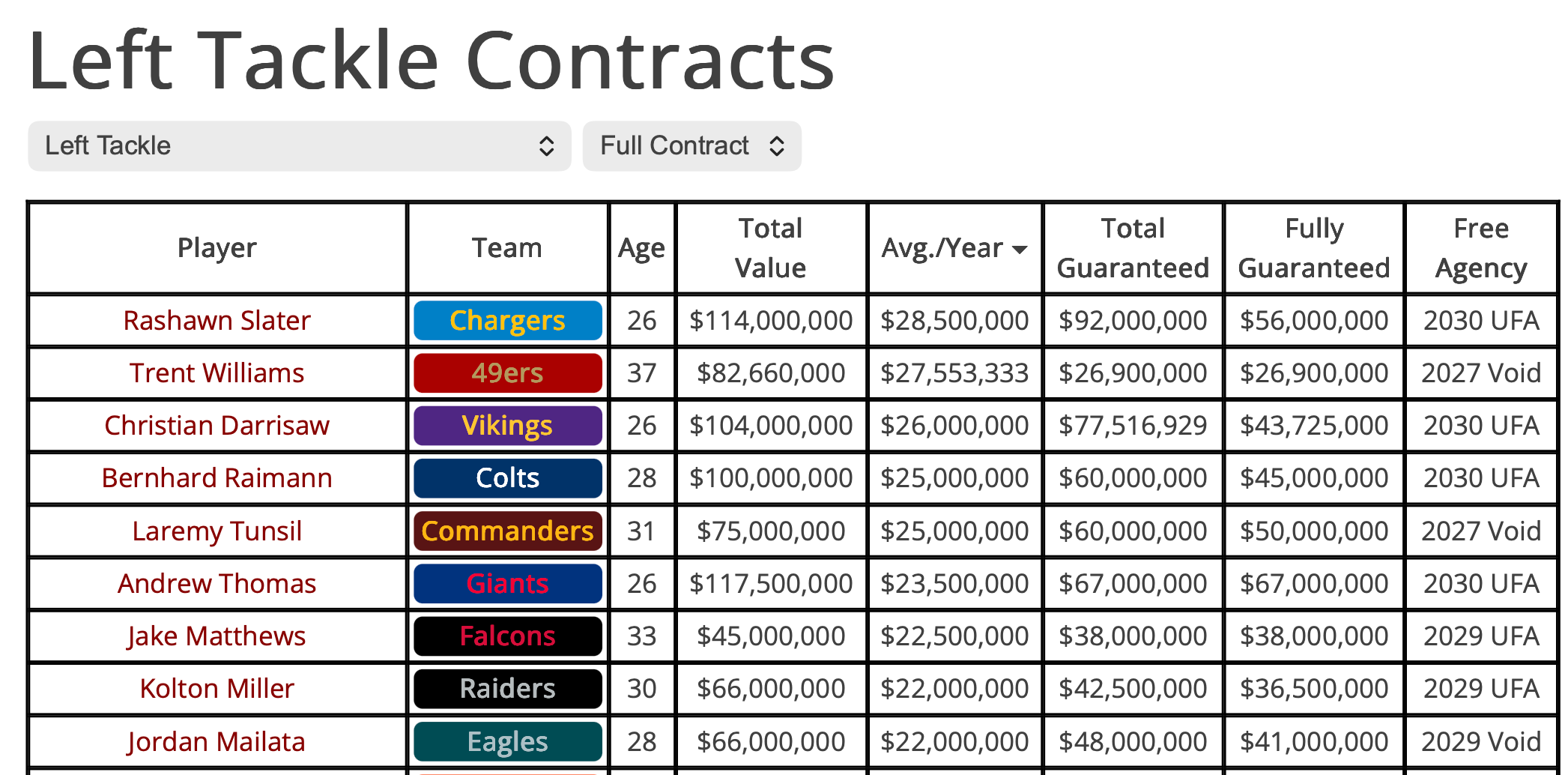The height and width of the screenshot is (775, 1568).
Task: Open the Eagles team badge
Action: coord(507,742)
